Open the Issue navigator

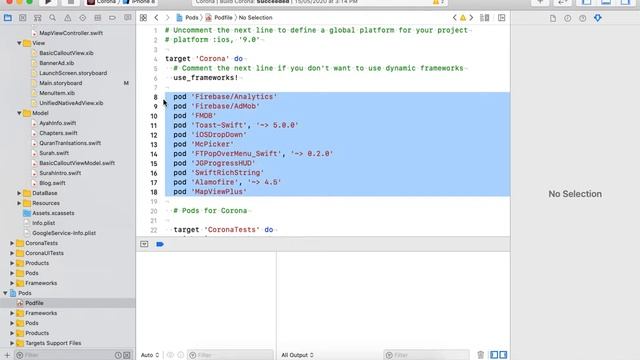pos(68,18)
